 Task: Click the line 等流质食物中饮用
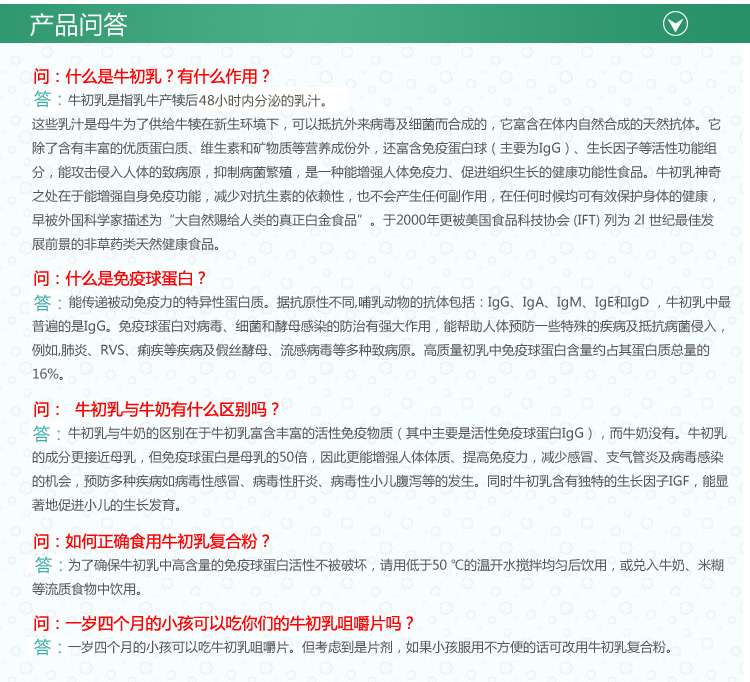click(x=87, y=589)
